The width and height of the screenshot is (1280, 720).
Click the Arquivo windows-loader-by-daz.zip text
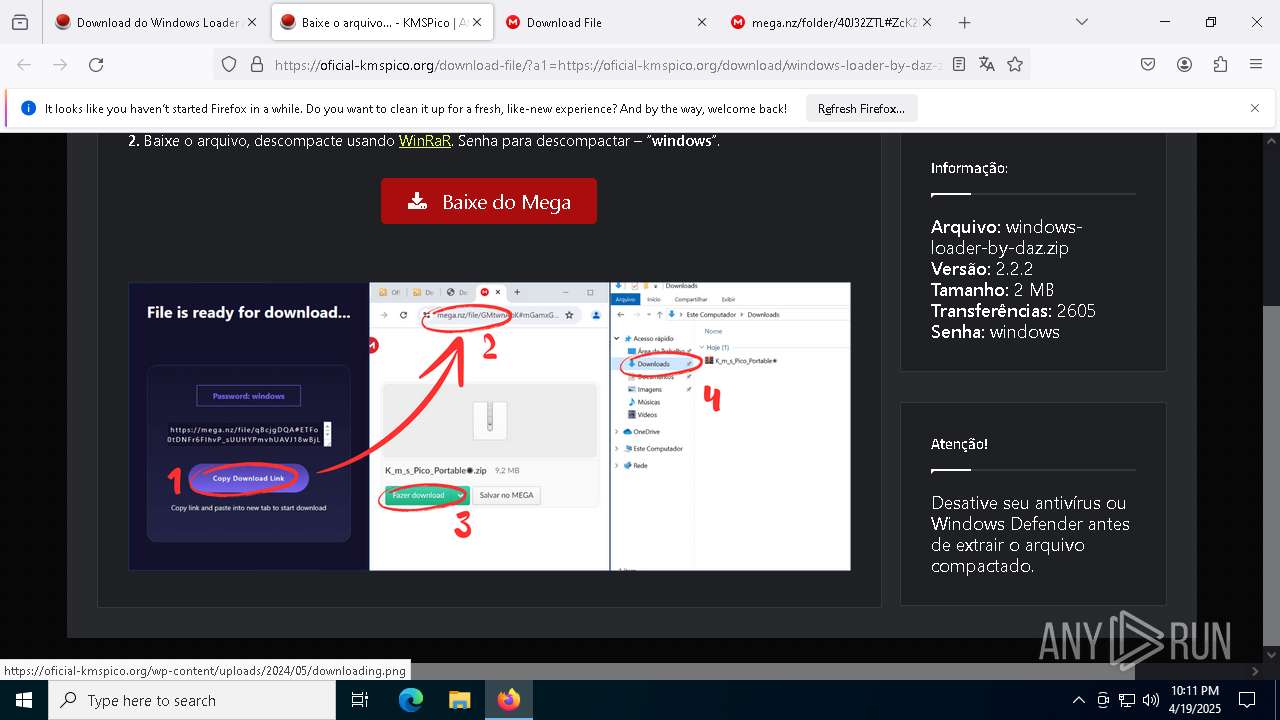pyautogui.click(x=1007, y=237)
